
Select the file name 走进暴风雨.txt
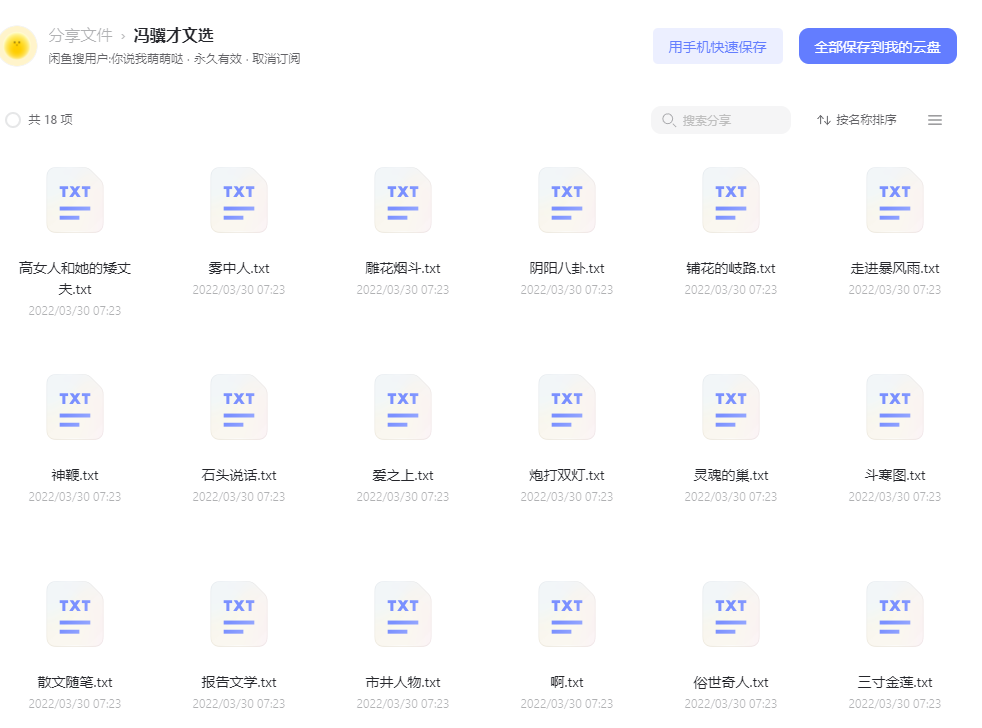click(x=895, y=269)
